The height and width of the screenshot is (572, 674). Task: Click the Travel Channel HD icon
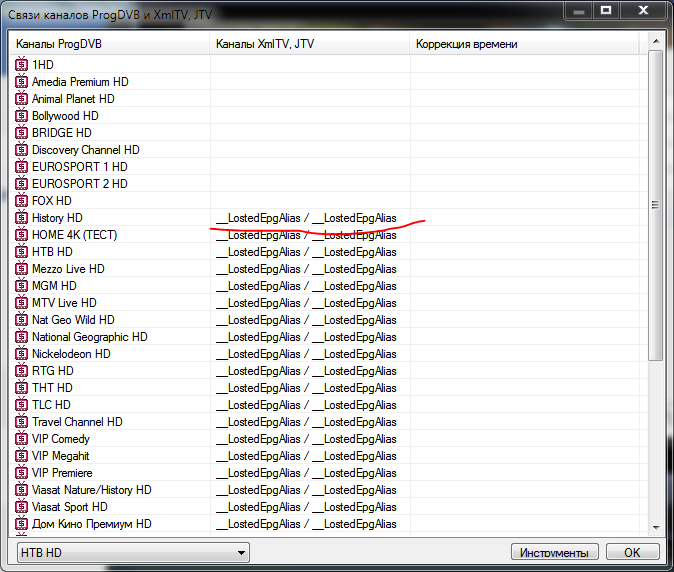point(22,422)
